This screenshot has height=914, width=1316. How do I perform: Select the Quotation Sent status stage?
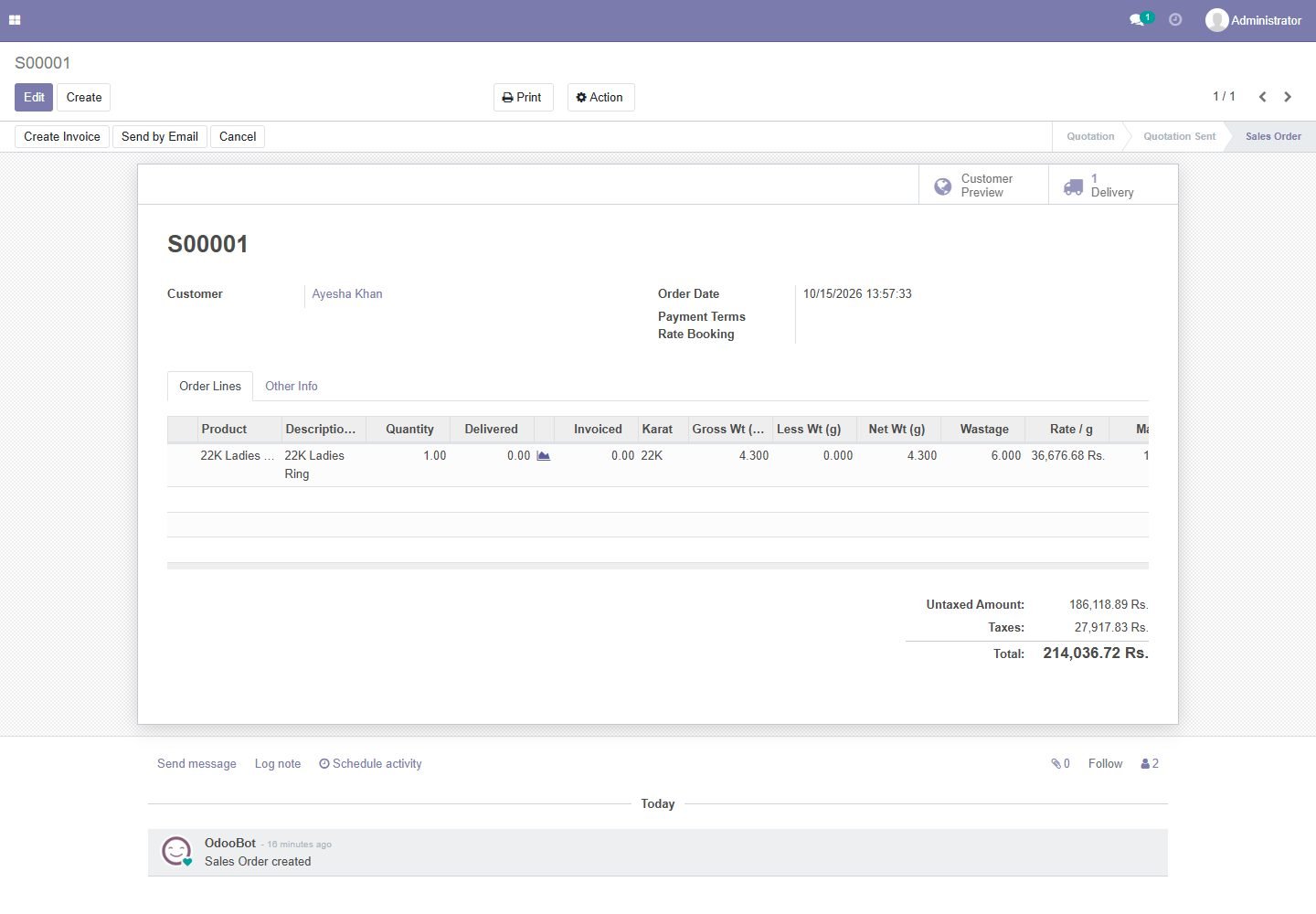[1179, 137]
